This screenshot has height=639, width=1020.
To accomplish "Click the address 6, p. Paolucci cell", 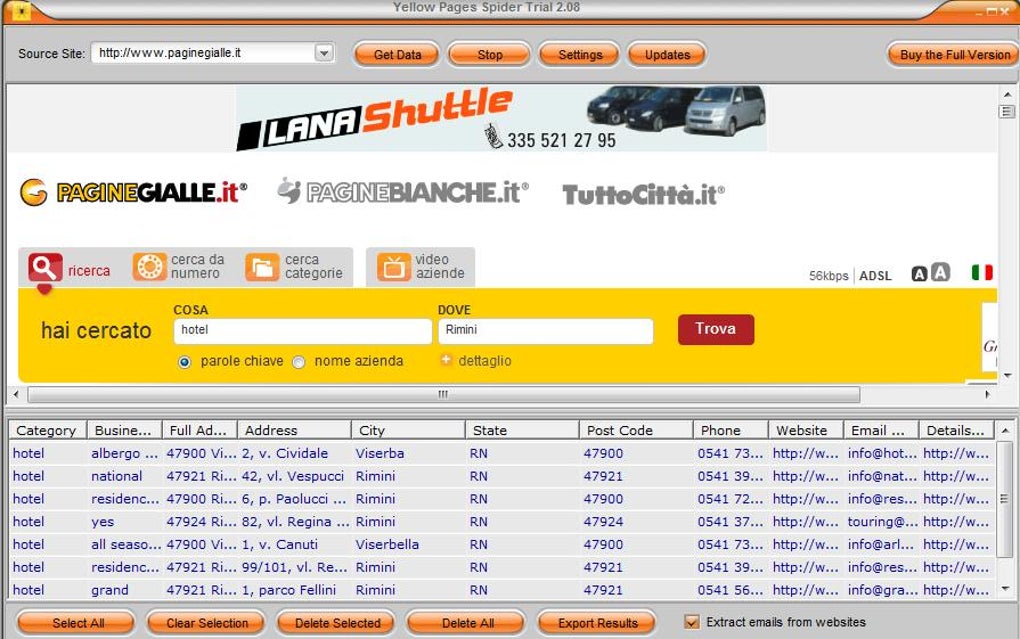I will [294, 499].
